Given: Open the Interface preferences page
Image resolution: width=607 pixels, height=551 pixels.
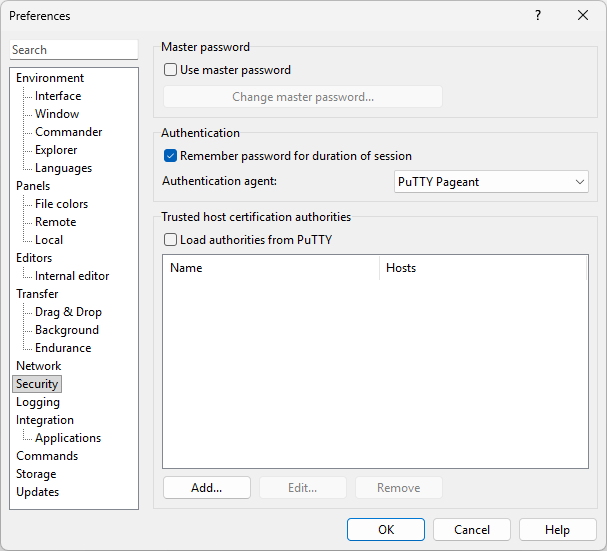Looking at the screenshot, I should [58, 96].
